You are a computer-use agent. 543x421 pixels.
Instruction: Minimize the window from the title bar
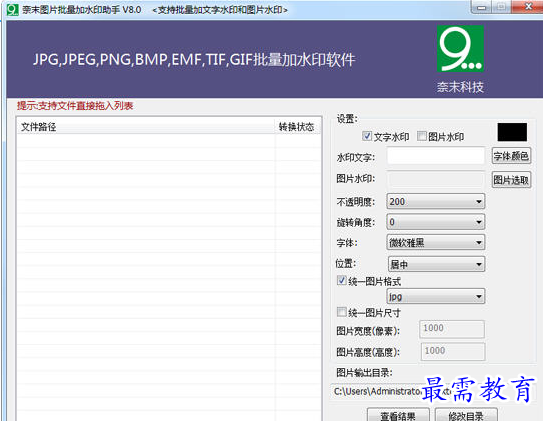point(482,7)
